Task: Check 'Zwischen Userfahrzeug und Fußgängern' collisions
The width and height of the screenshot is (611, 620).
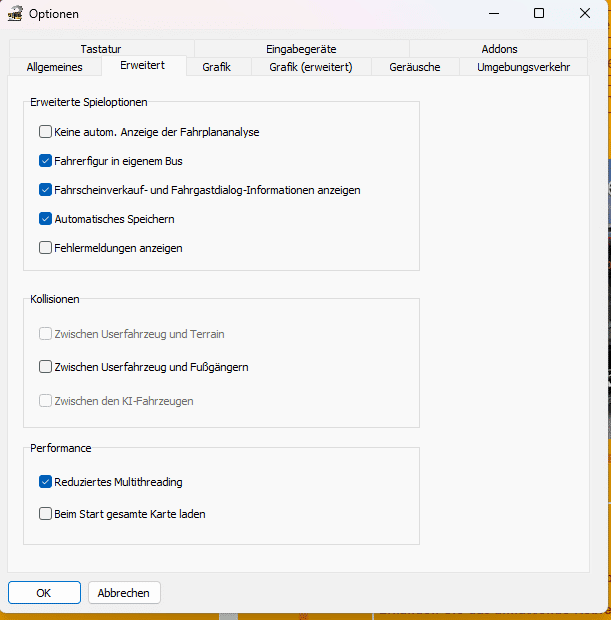Action: click(x=46, y=367)
